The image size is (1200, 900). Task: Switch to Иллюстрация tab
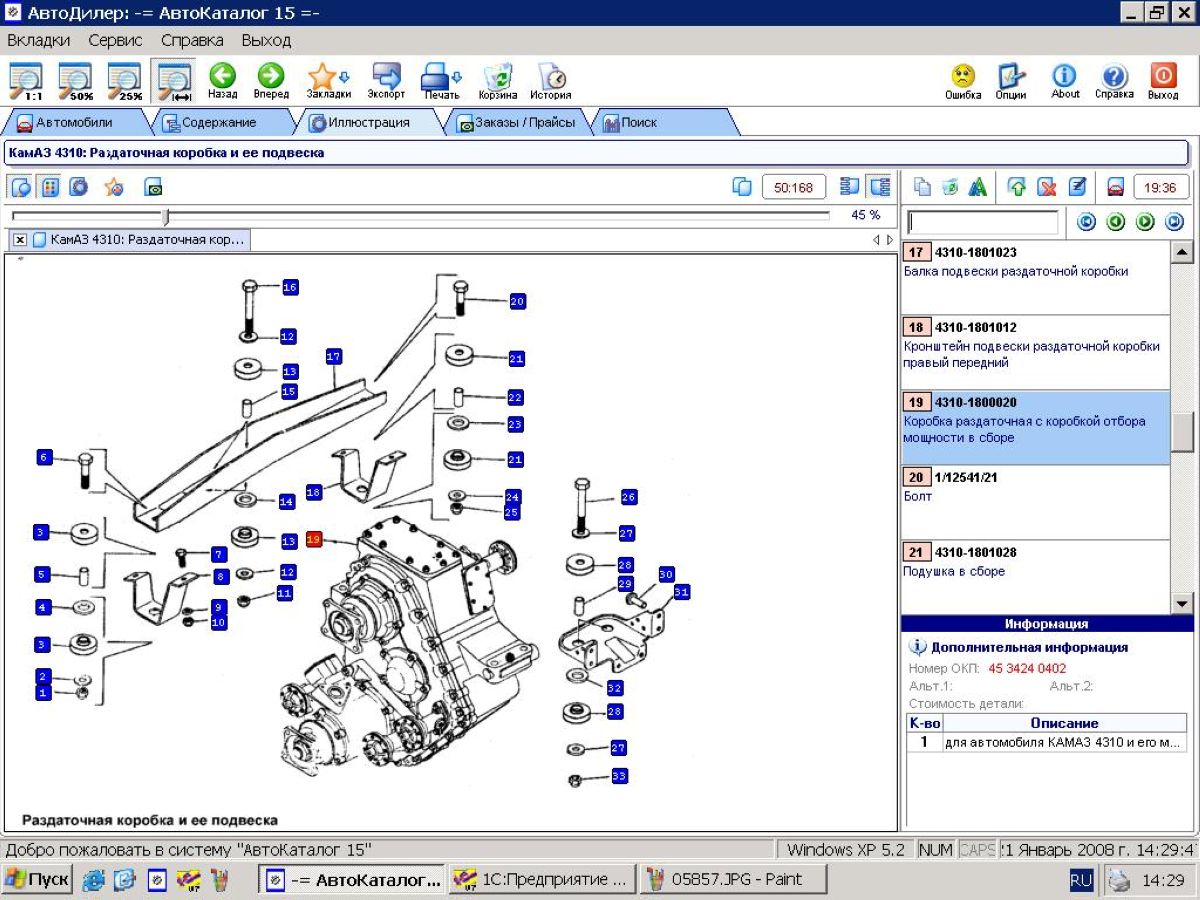(x=368, y=122)
